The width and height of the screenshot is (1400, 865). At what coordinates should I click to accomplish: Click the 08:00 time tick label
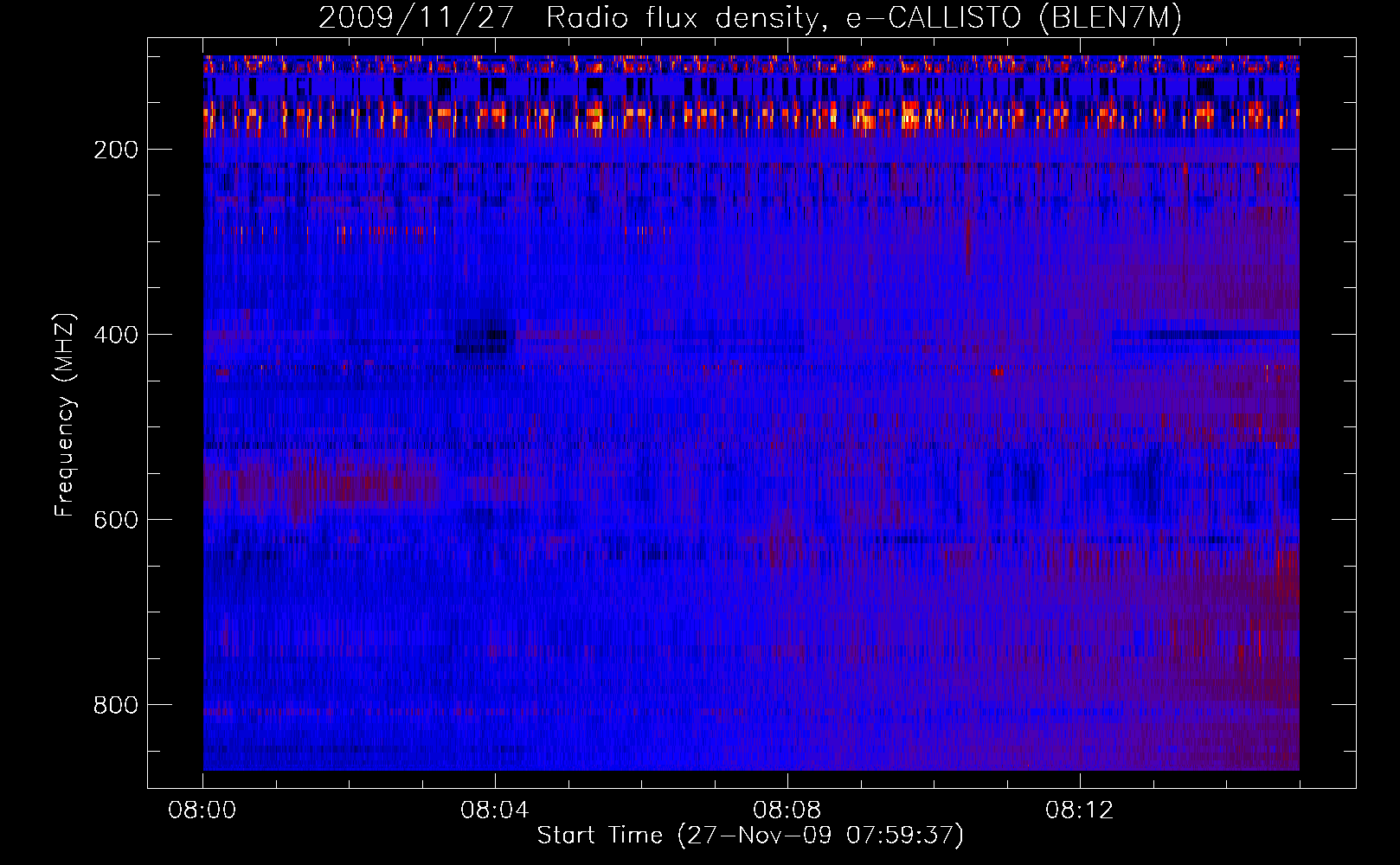point(202,811)
